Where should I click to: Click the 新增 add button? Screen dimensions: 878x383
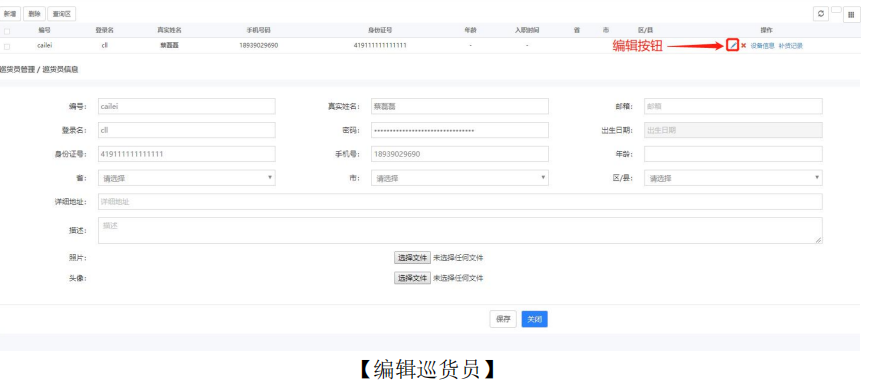[x=11, y=14]
